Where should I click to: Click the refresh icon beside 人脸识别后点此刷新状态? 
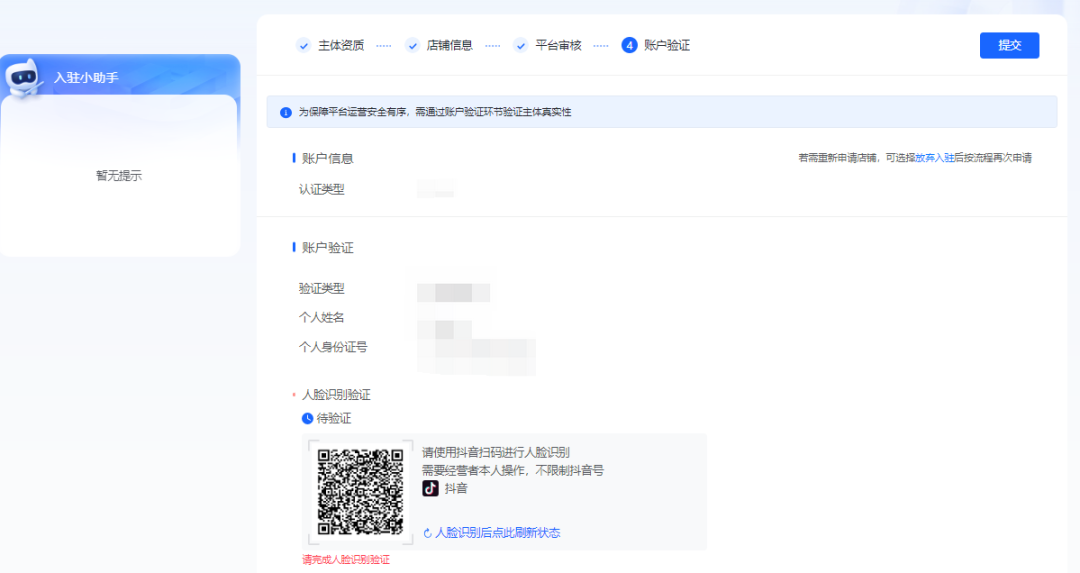[427, 533]
